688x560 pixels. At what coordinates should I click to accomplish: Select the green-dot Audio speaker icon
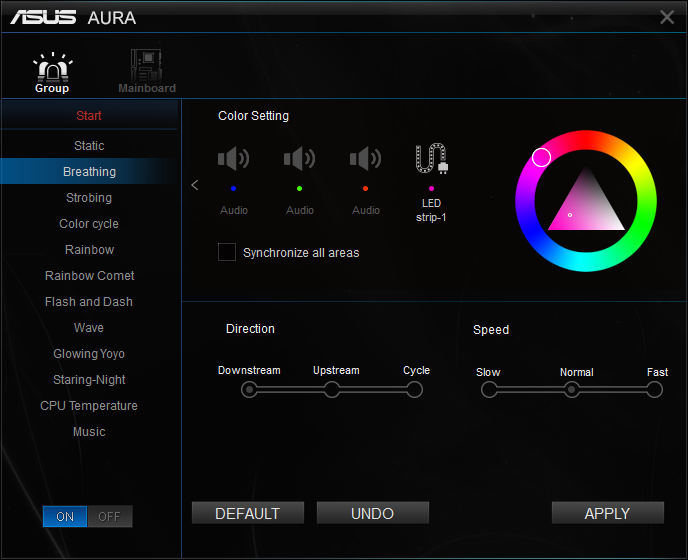[x=300, y=158]
